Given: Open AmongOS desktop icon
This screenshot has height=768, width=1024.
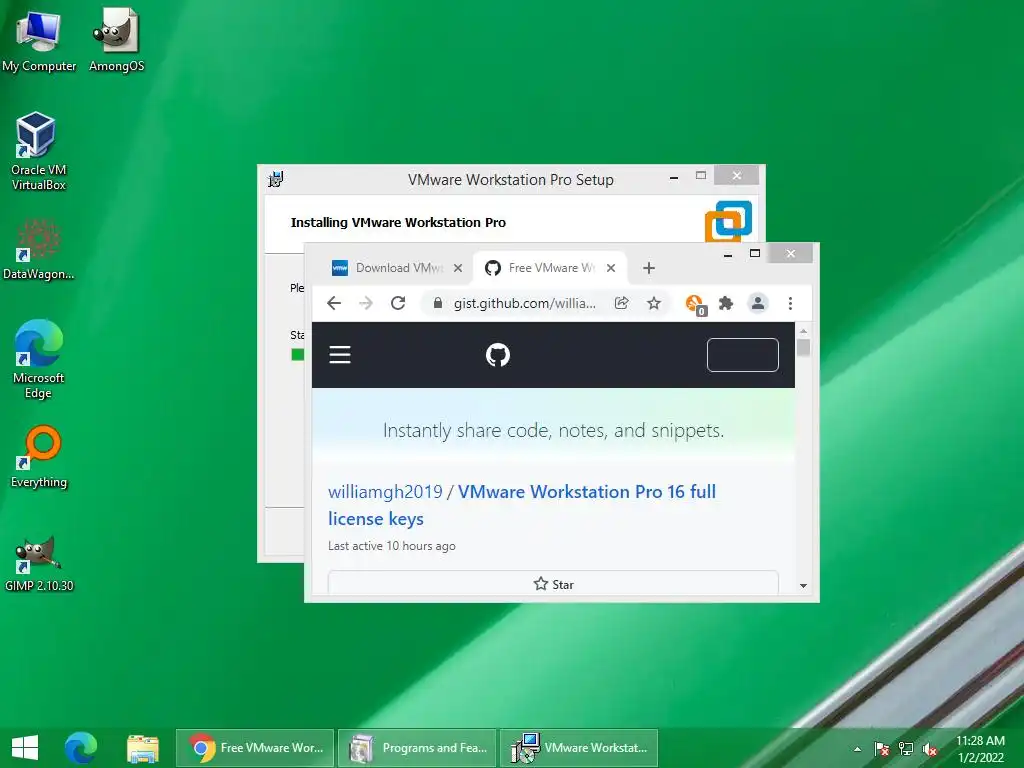Looking at the screenshot, I should 116,39.
